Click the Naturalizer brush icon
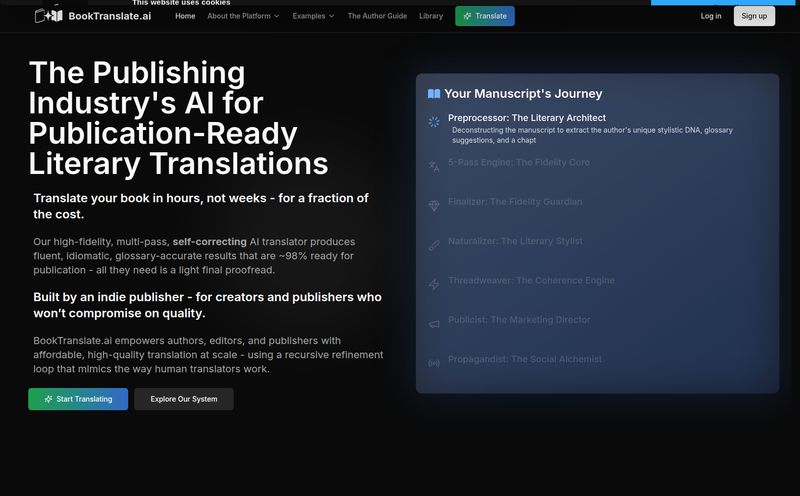800x496 pixels. [434, 245]
